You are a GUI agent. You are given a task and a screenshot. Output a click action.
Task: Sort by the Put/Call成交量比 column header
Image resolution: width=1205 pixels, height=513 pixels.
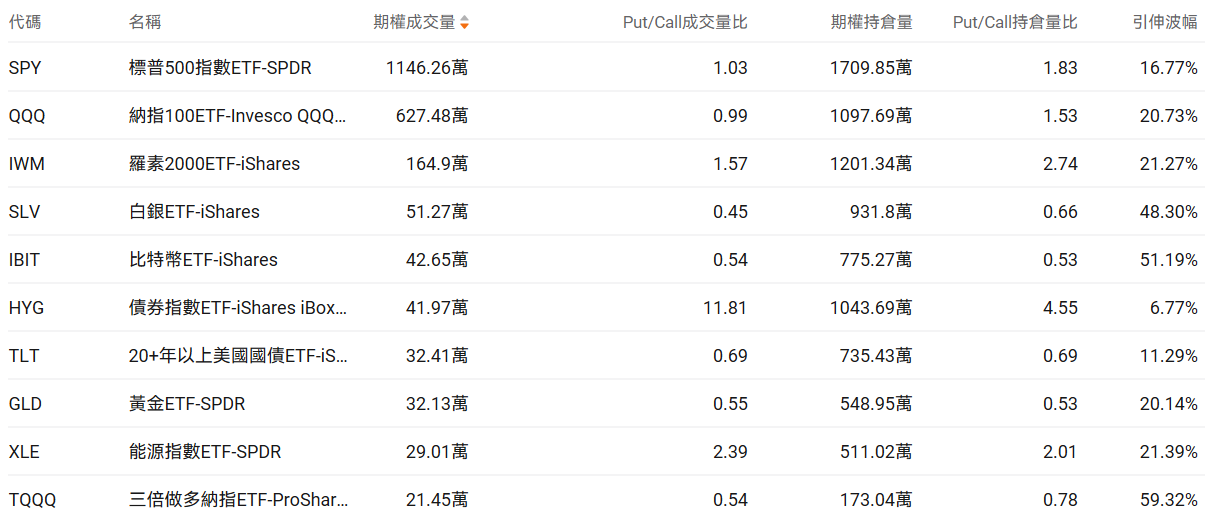[684, 22]
